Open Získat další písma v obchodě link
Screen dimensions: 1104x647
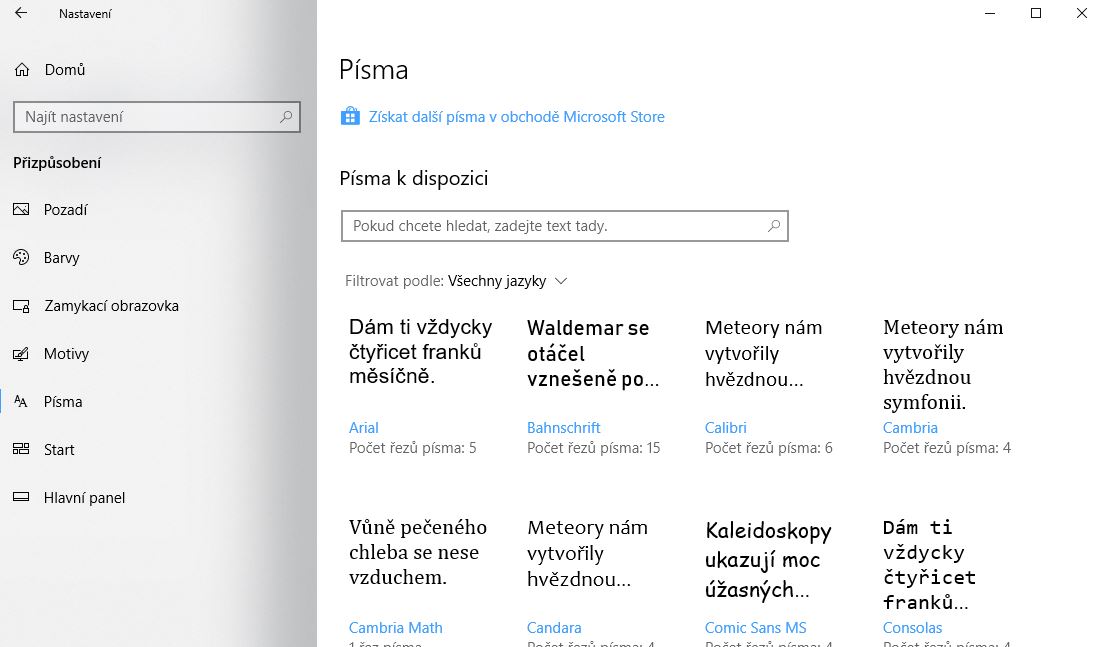pyautogui.click(x=517, y=117)
